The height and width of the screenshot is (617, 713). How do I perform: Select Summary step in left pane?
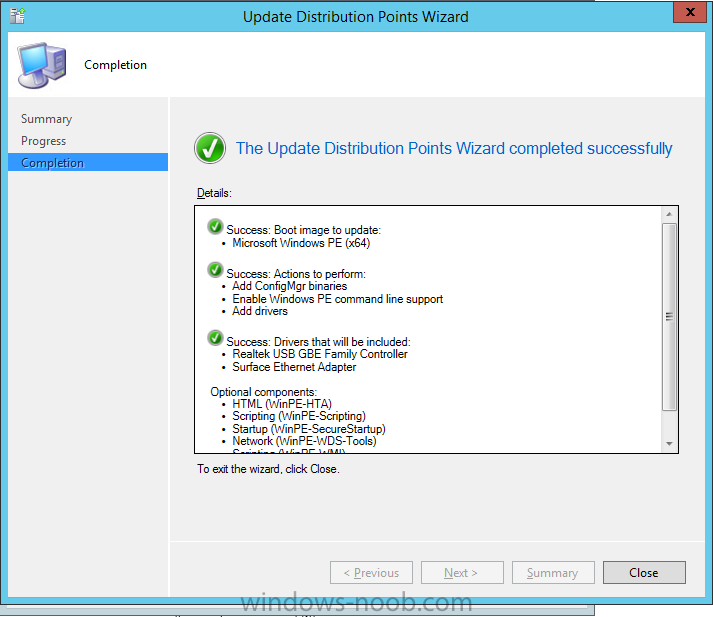point(46,119)
